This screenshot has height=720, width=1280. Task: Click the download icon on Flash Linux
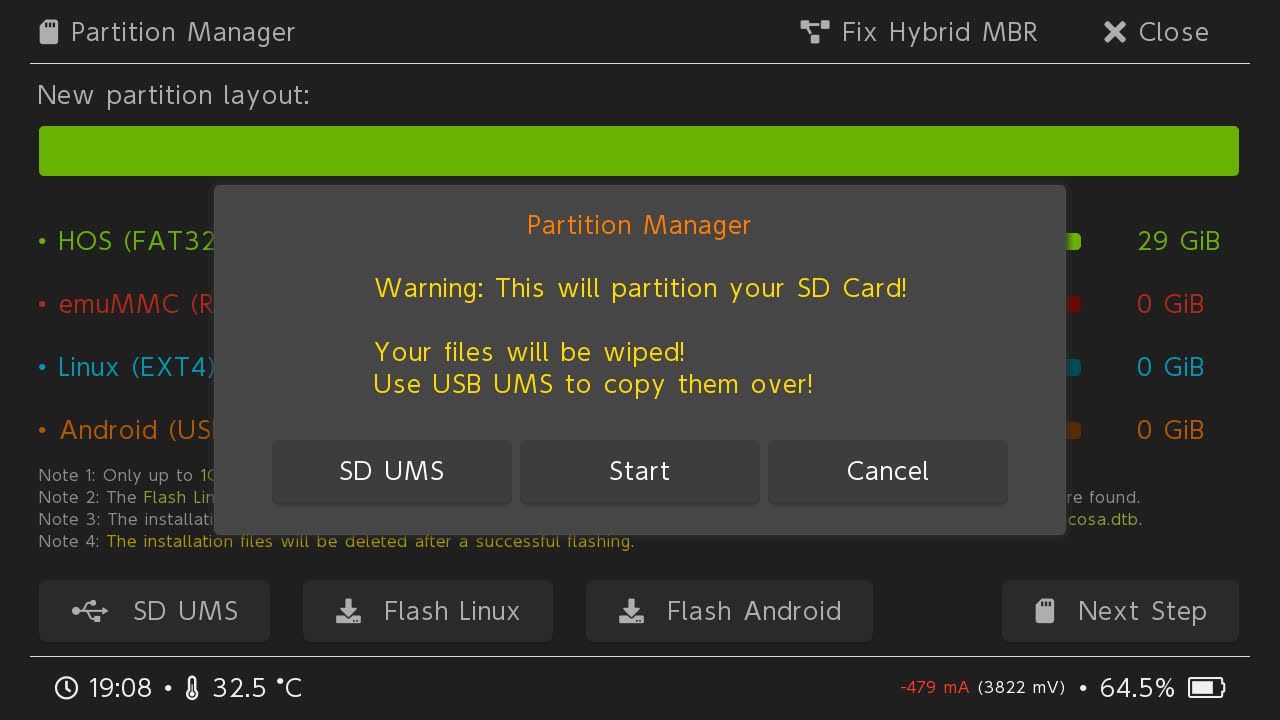pyautogui.click(x=348, y=611)
